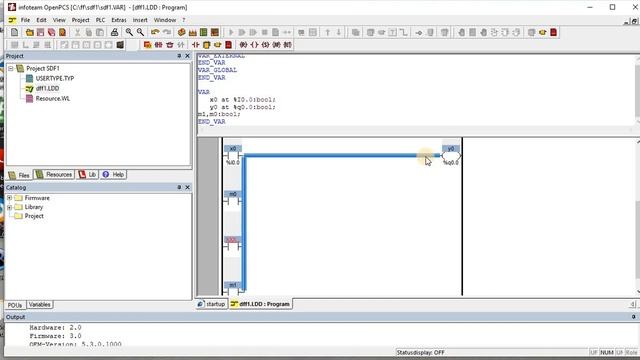
Task: Switch to the Variables tab
Action: pos(40,304)
